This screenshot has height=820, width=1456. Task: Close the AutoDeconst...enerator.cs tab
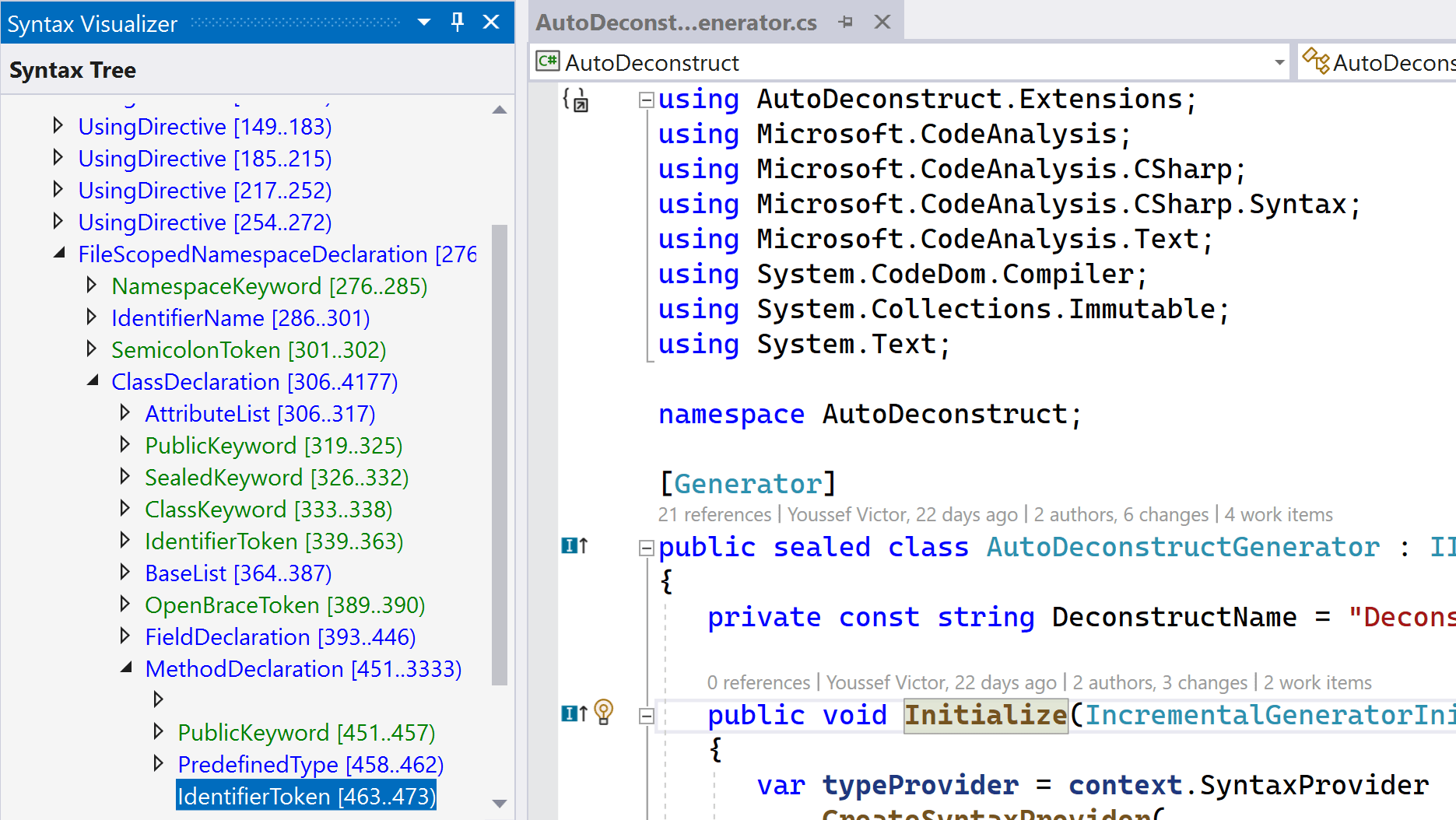pos(882,22)
